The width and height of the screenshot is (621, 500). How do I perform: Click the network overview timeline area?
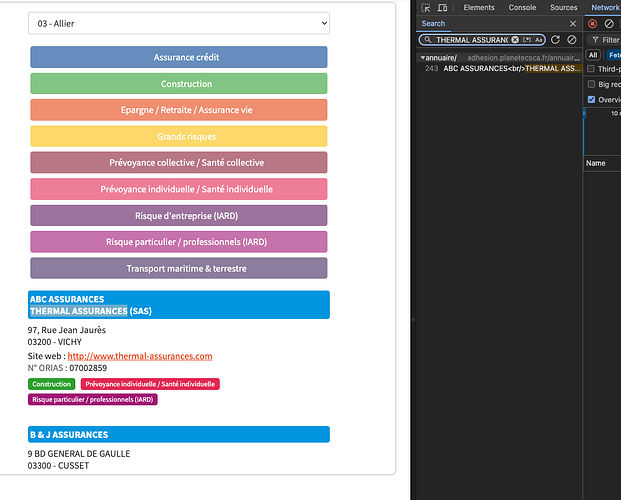[602, 133]
